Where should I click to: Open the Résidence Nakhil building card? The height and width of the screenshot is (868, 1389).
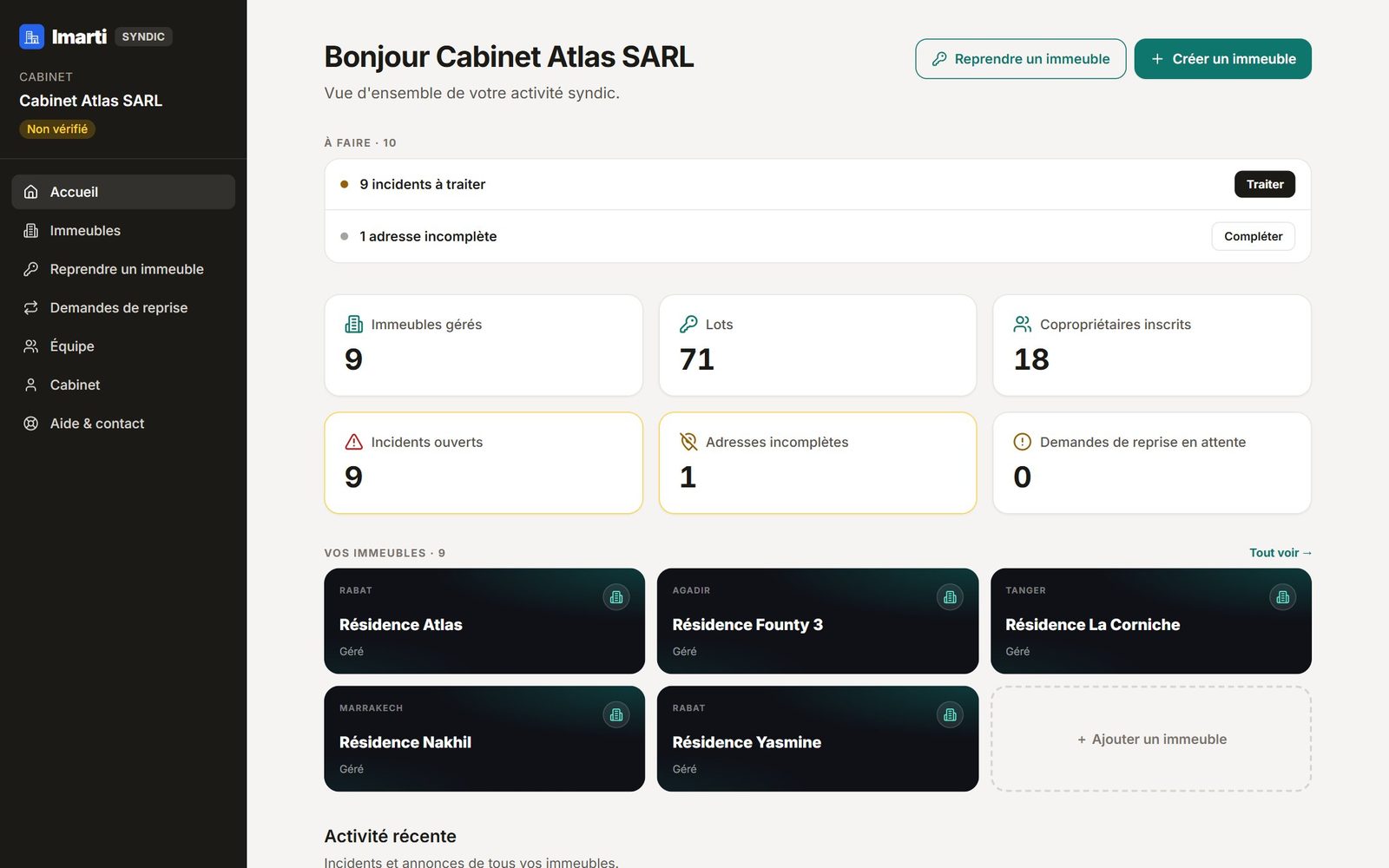coord(484,739)
